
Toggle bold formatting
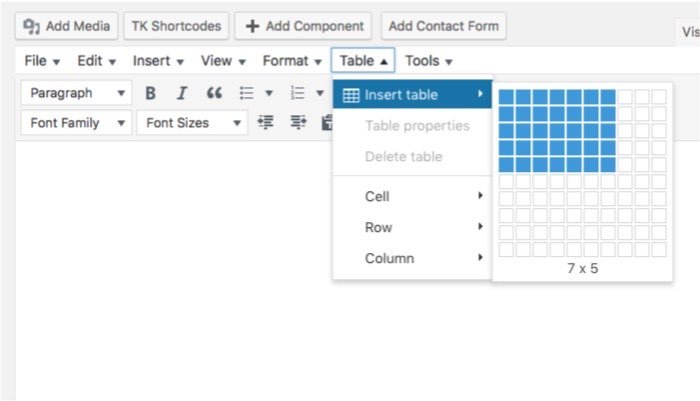[151, 93]
